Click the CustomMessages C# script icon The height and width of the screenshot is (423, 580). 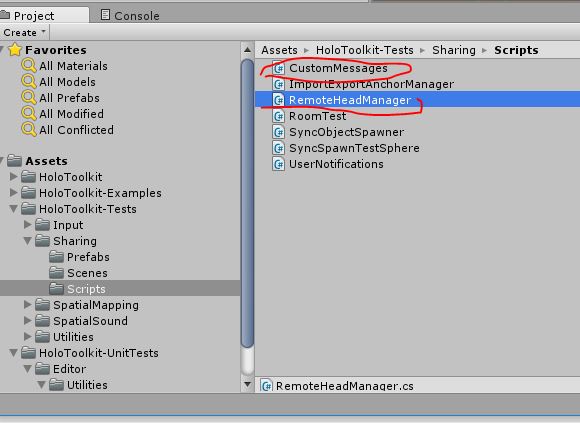[x=279, y=68]
